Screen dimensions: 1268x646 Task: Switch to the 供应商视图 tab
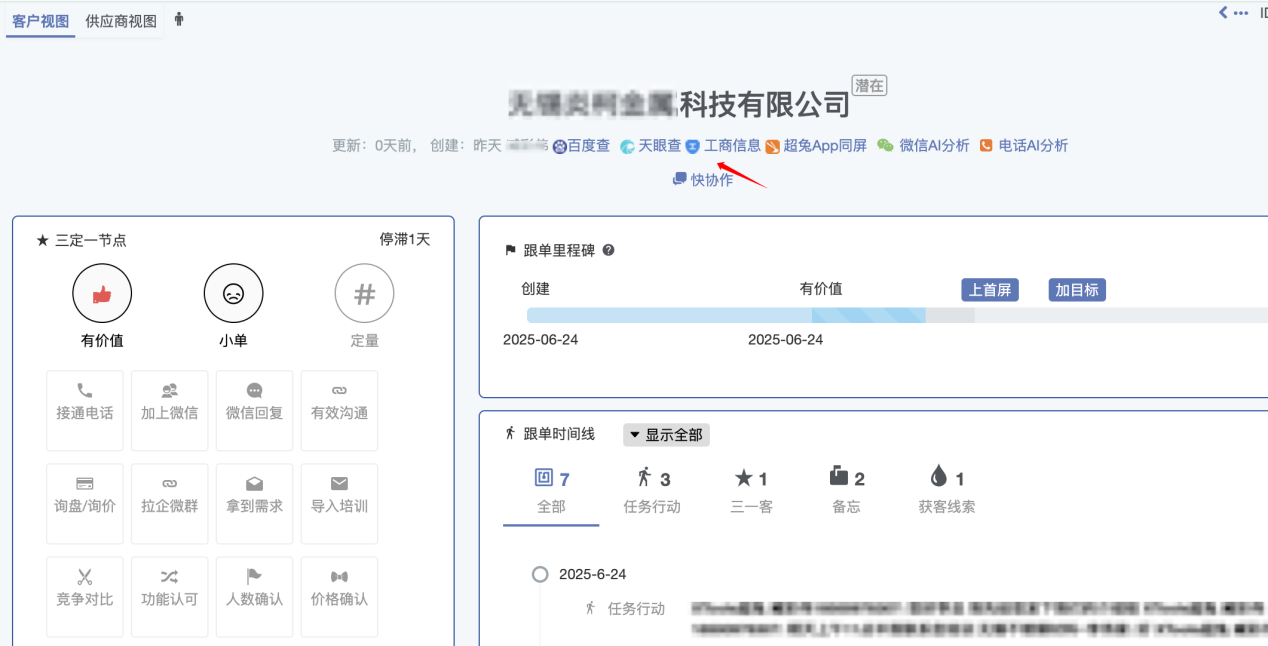121,21
